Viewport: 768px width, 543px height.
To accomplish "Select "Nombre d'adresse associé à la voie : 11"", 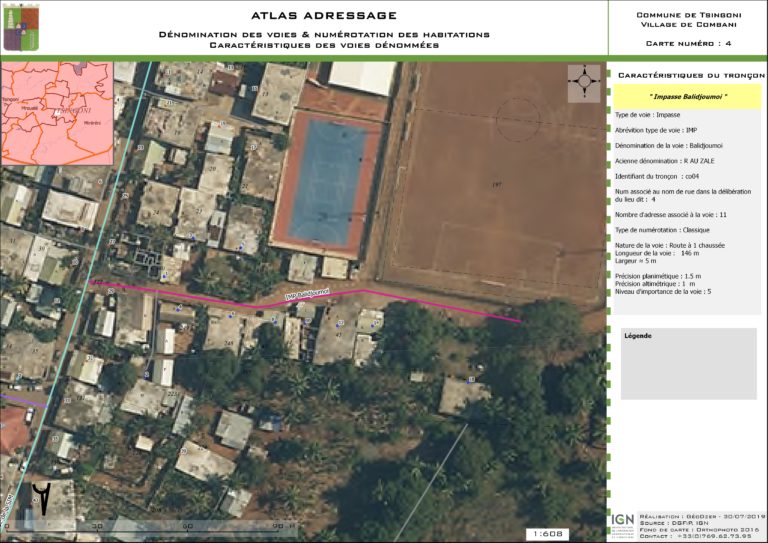I will (671, 214).
